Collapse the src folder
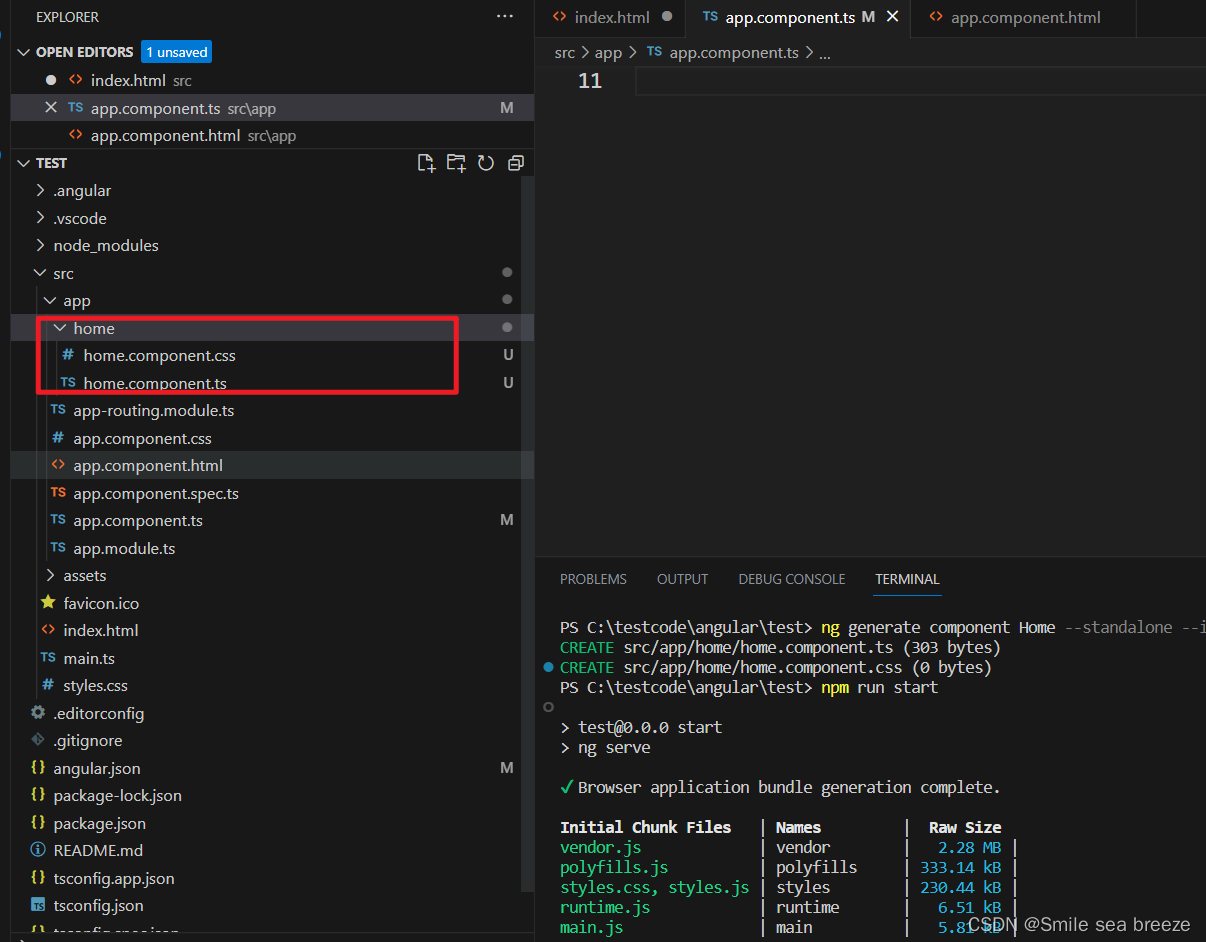This screenshot has height=942, width=1206. tap(40, 273)
